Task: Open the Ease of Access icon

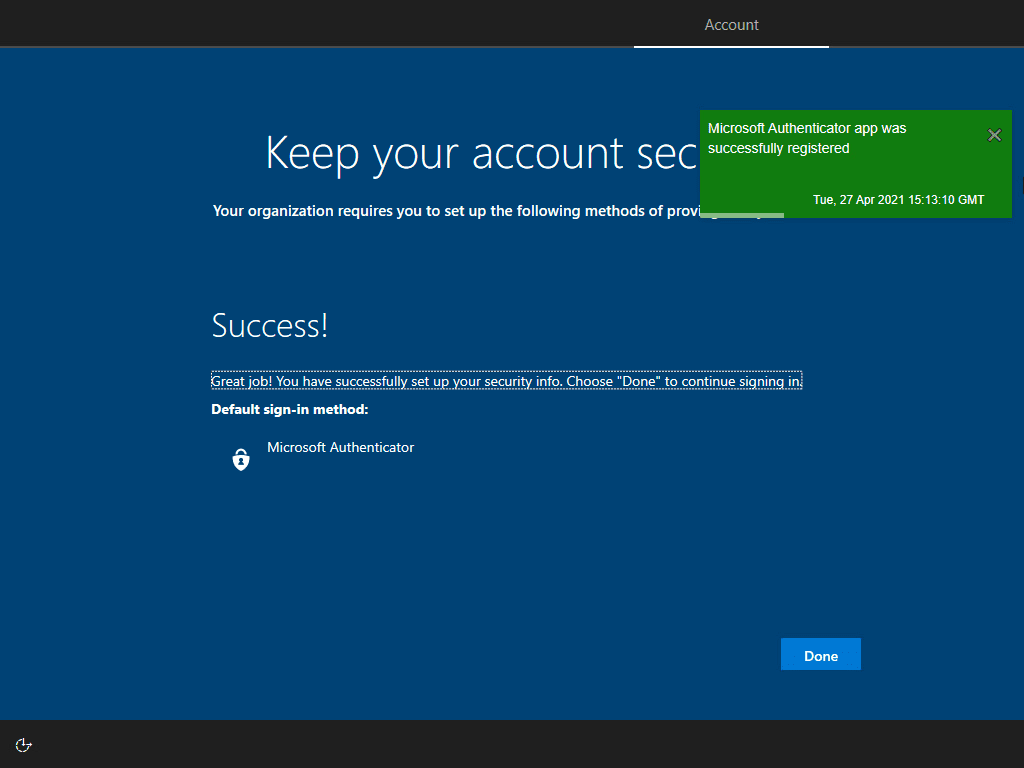Action: point(24,744)
